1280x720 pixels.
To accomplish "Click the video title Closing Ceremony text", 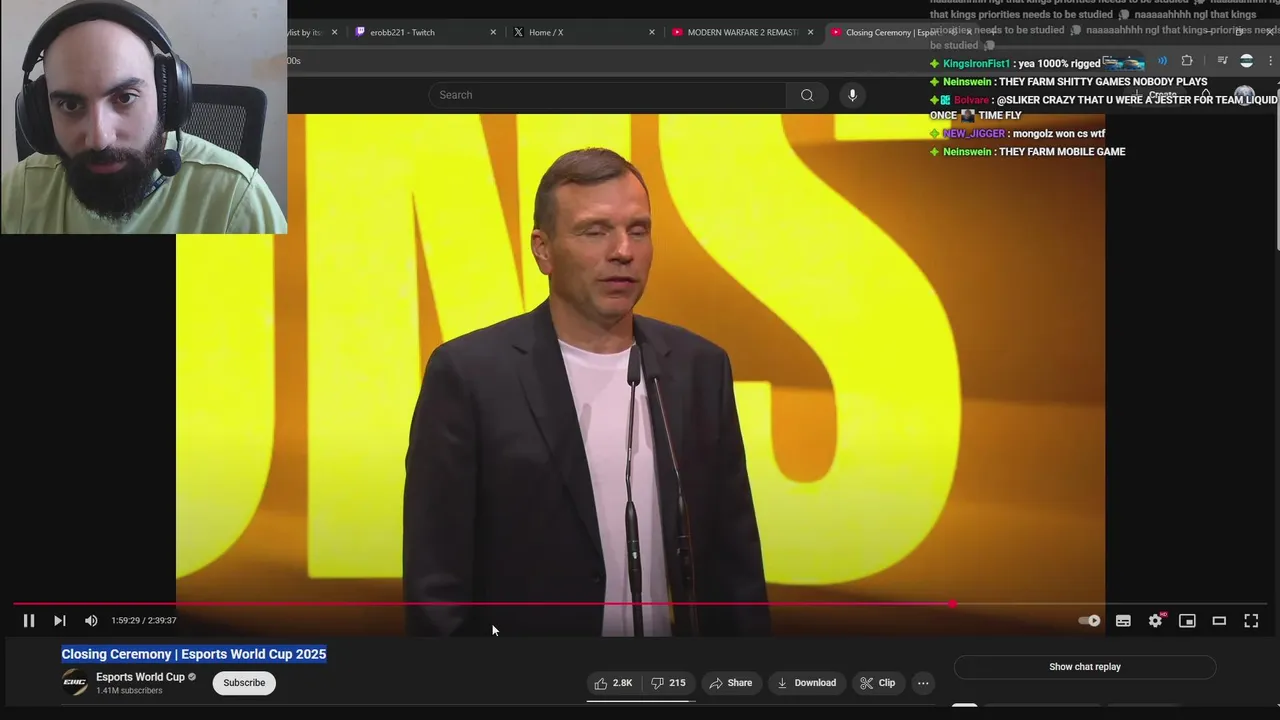I will click(194, 654).
